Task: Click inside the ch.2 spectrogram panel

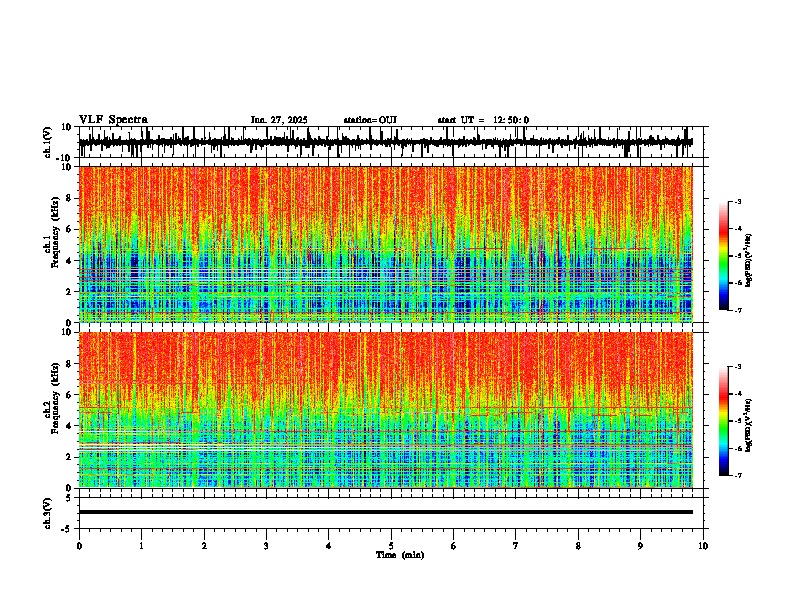Action: point(385,410)
